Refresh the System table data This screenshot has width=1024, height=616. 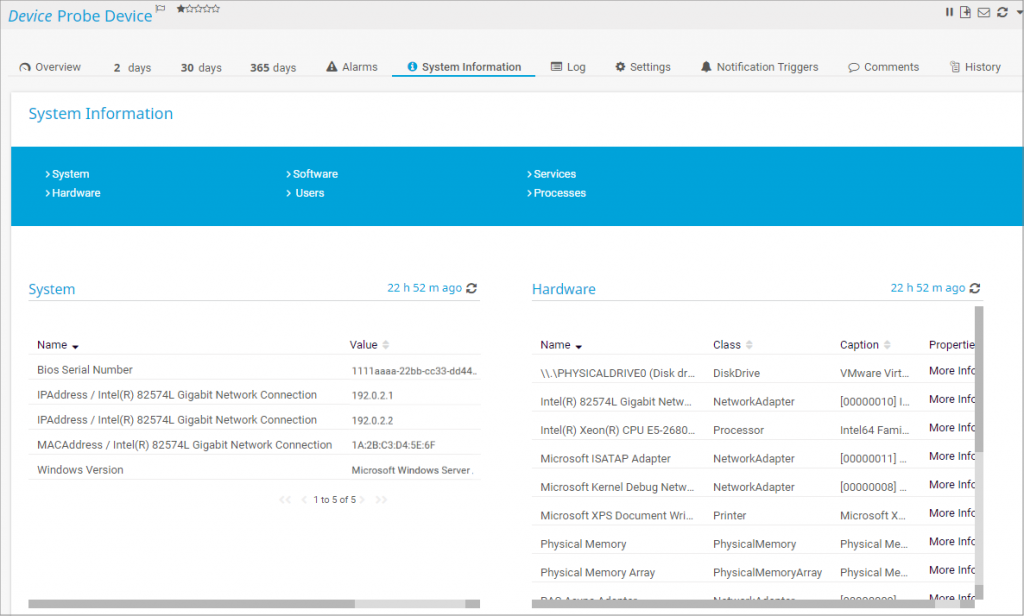[x=470, y=287]
